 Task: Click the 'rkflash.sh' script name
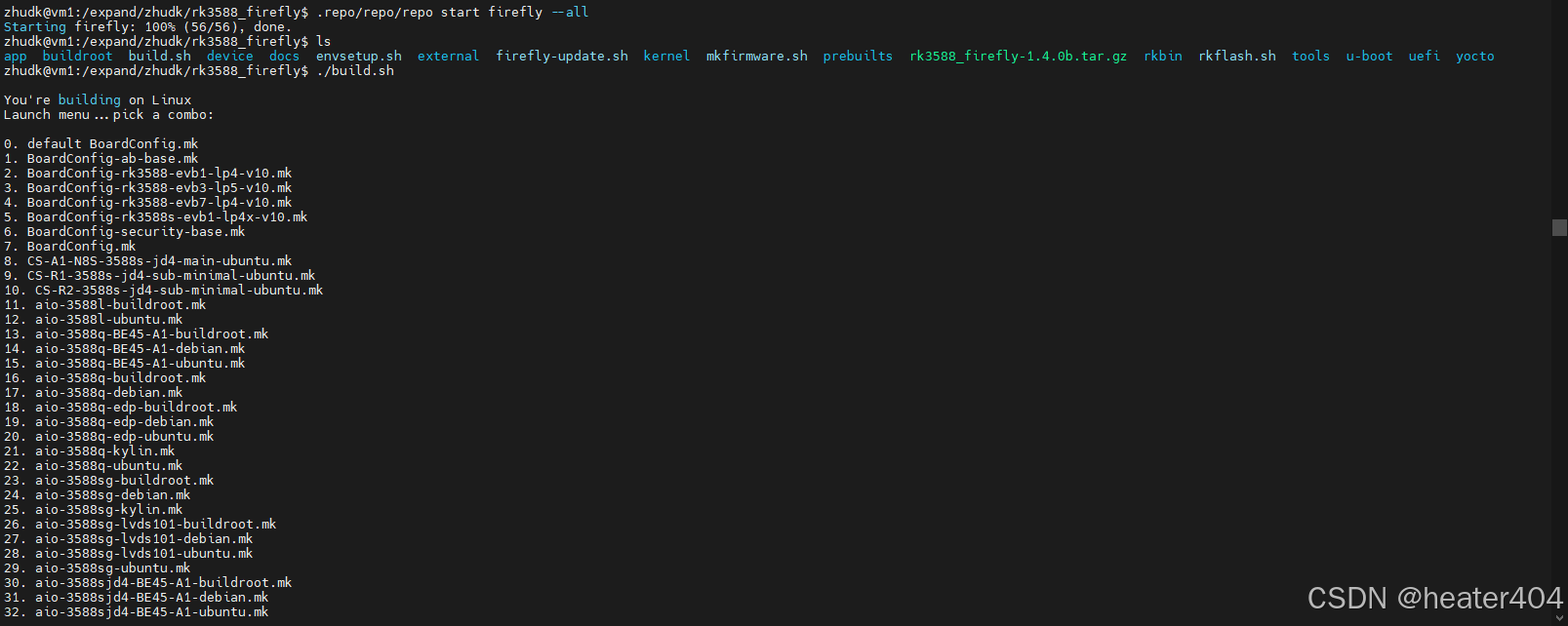[1237, 57]
